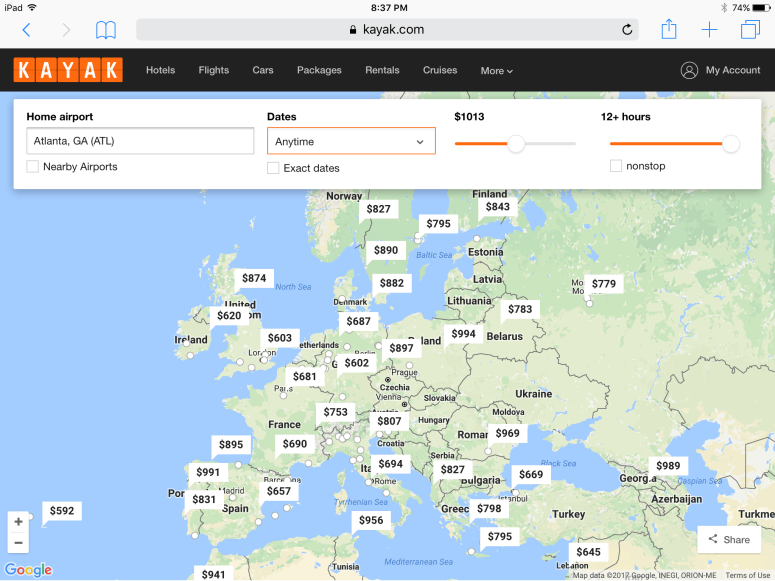The width and height of the screenshot is (775, 581).
Task: Click the Share map button
Action: [729, 539]
